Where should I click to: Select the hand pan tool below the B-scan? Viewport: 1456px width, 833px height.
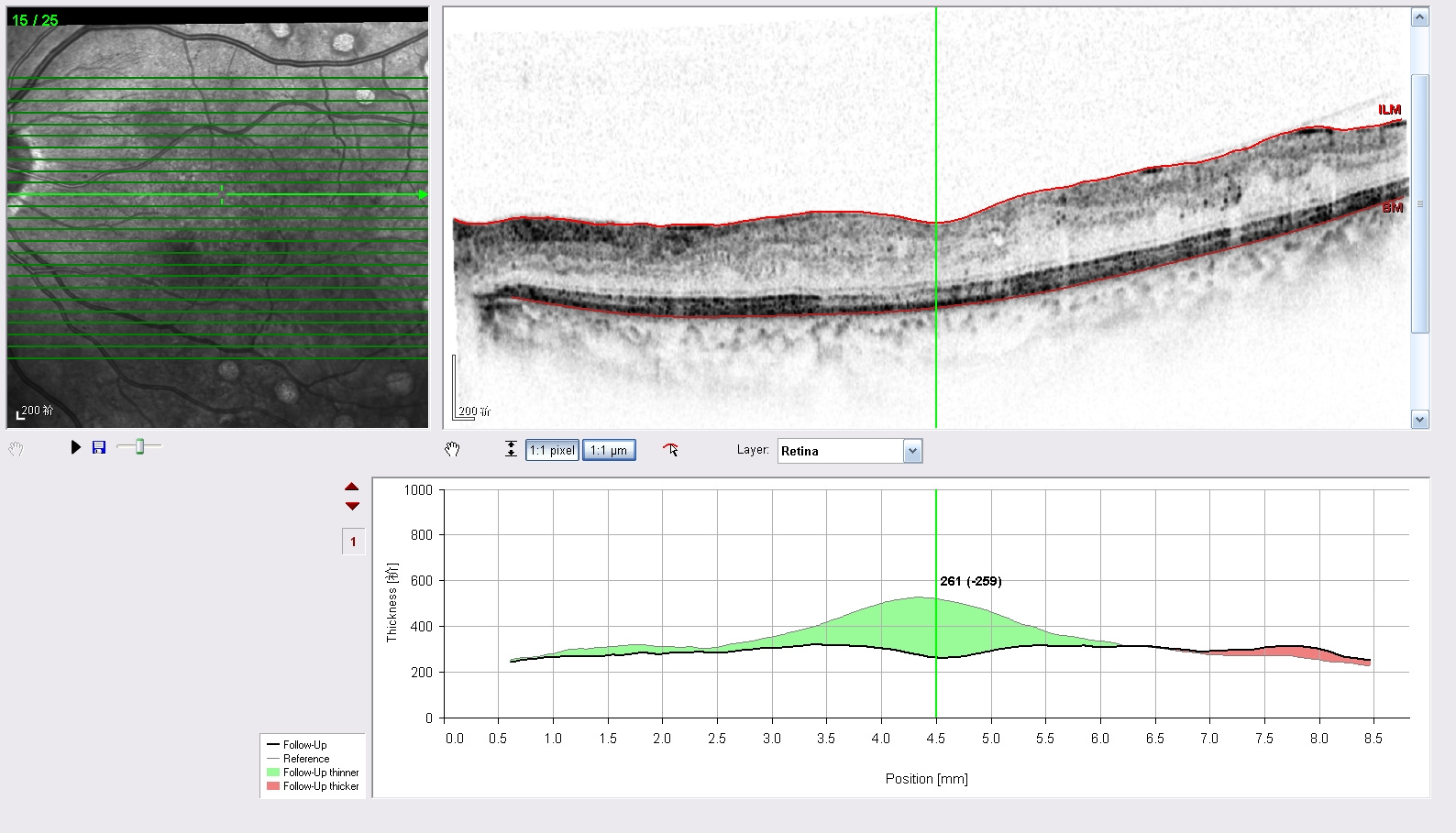coord(452,449)
